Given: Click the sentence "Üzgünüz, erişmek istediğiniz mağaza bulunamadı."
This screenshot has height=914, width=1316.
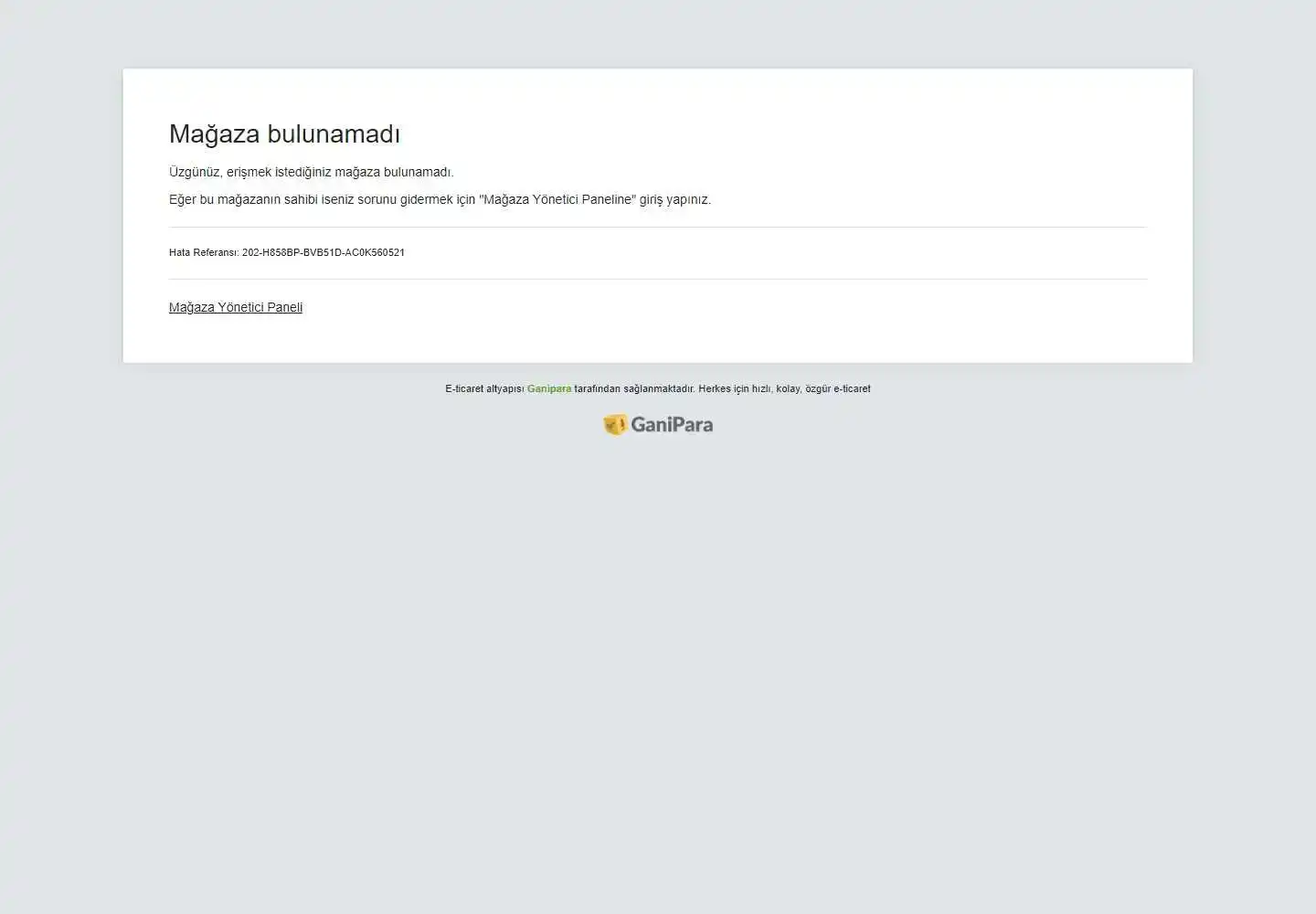Looking at the screenshot, I should click(312, 172).
